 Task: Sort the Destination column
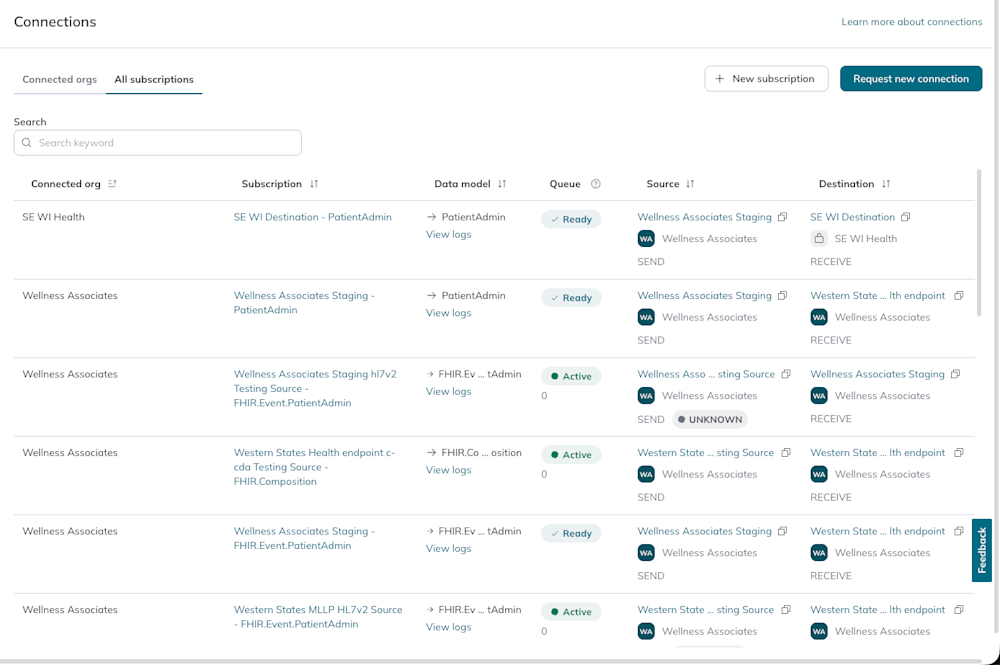pyautogui.click(x=886, y=184)
